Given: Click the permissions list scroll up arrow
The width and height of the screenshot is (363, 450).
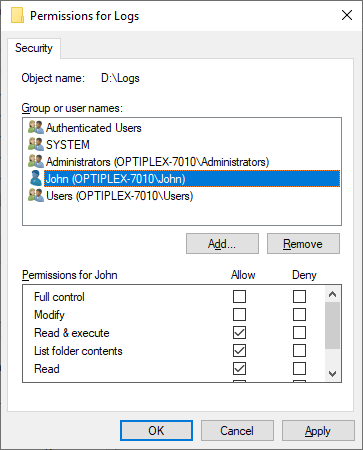Looking at the screenshot, I should (332, 294).
